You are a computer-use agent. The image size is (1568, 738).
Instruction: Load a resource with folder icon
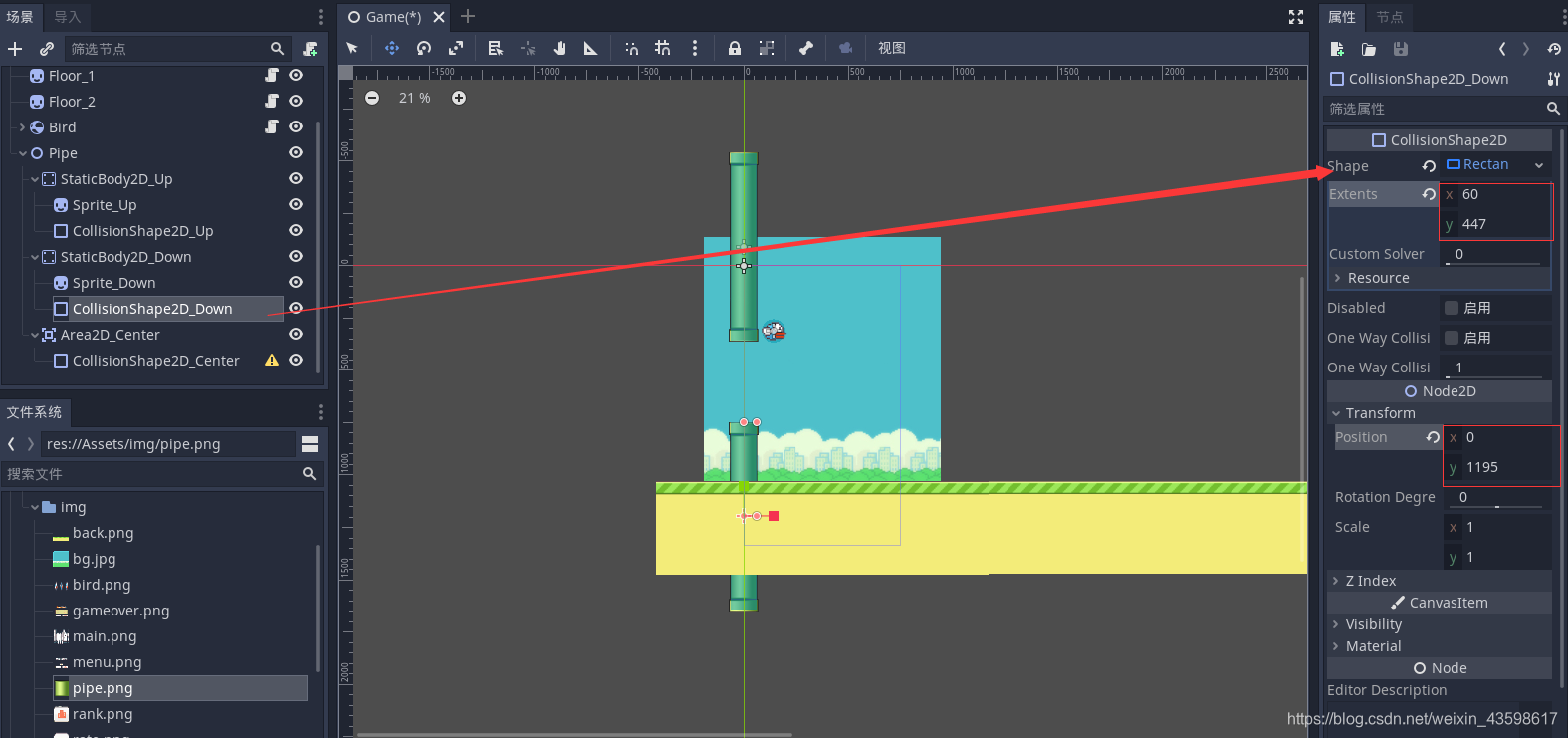pos(1369,49)
